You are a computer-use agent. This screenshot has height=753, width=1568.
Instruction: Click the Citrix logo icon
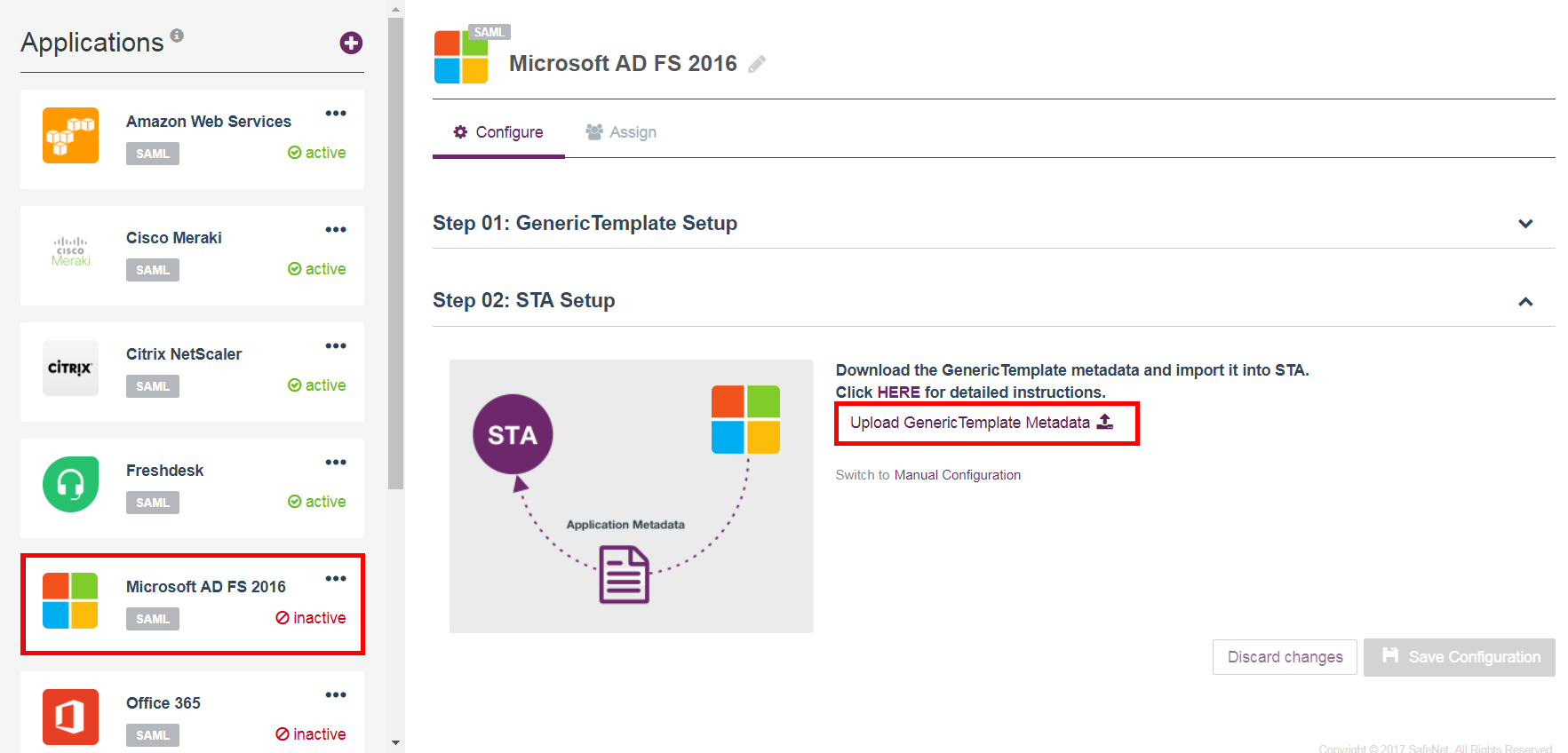coord(70,368)
